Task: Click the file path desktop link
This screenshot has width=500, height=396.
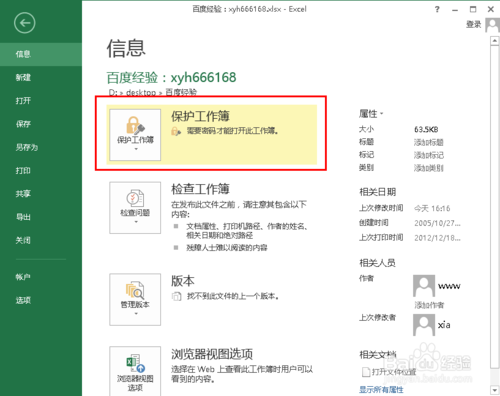Action: (x=141, y=92)
